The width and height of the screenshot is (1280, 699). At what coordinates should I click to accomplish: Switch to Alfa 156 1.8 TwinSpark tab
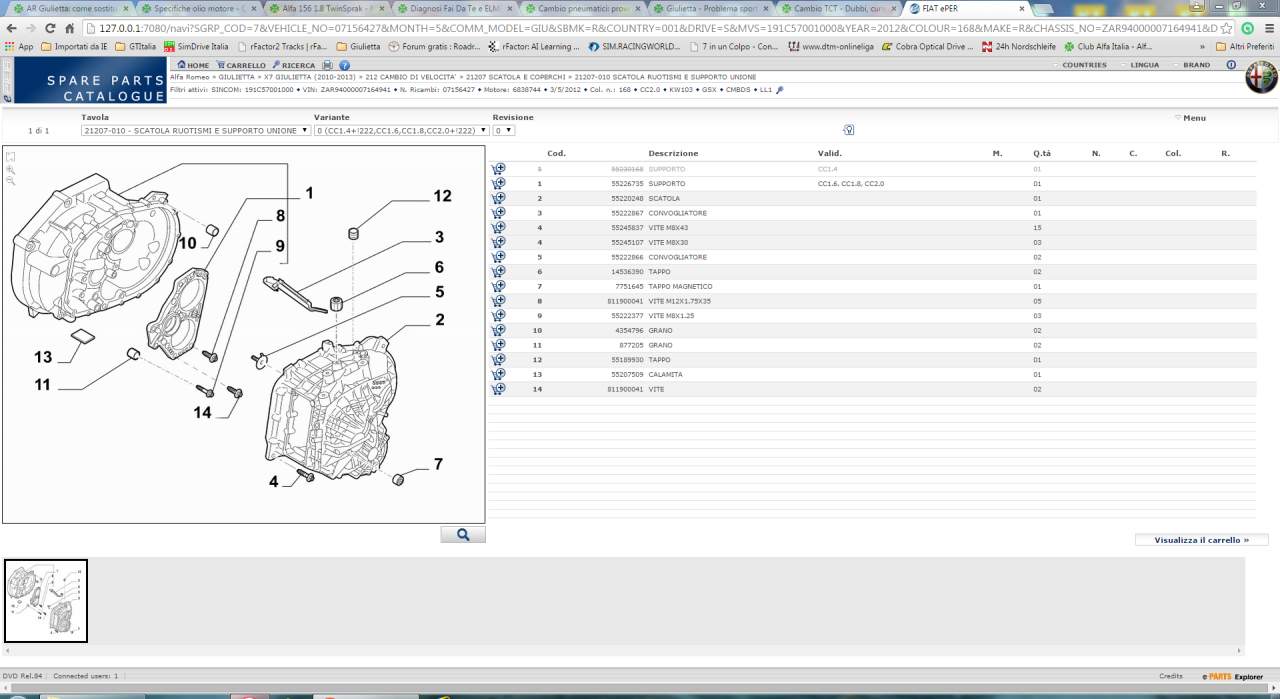pyautogui.click(x=327, y=8)
